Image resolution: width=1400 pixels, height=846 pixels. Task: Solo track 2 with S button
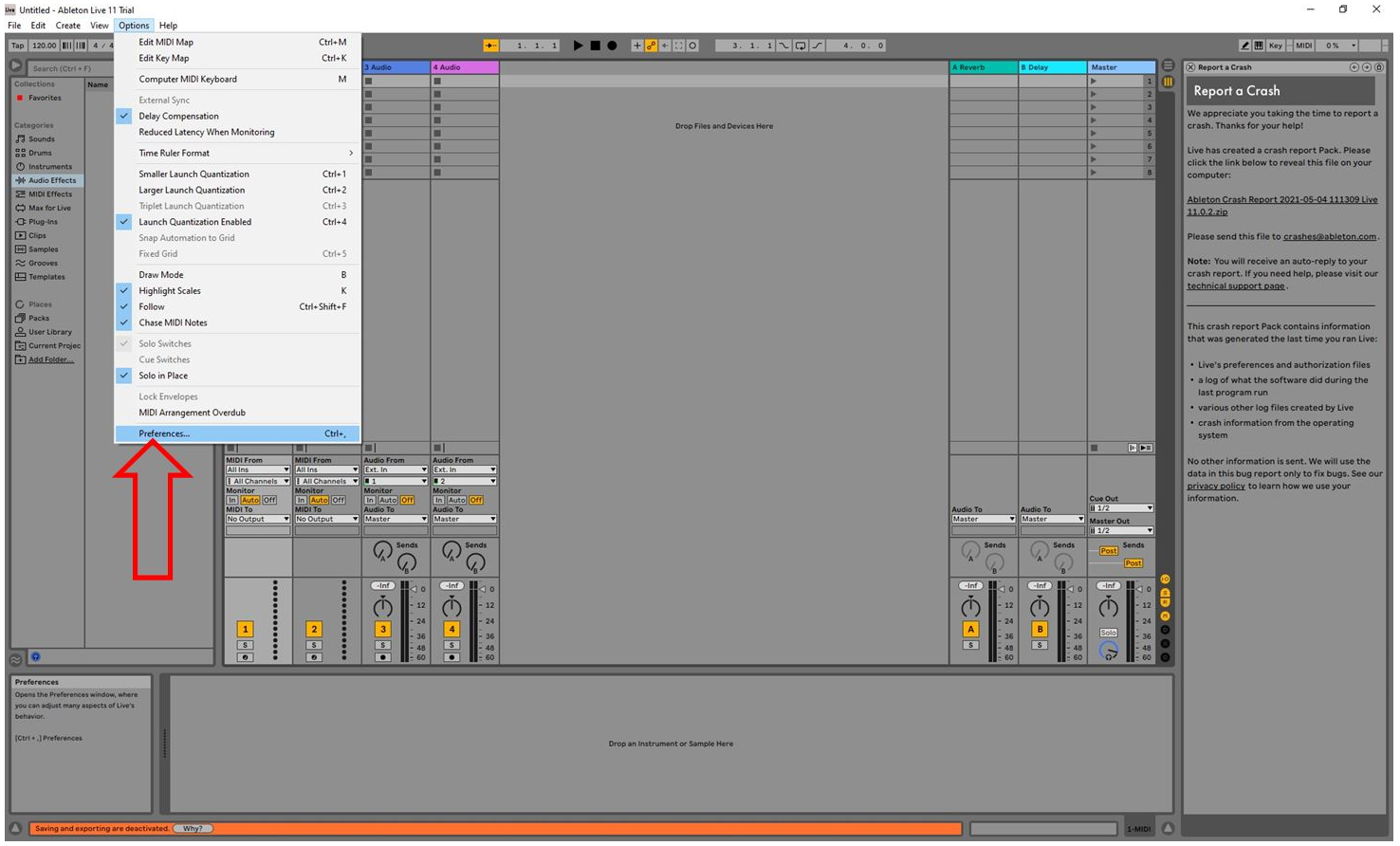(x=314, y=645)
